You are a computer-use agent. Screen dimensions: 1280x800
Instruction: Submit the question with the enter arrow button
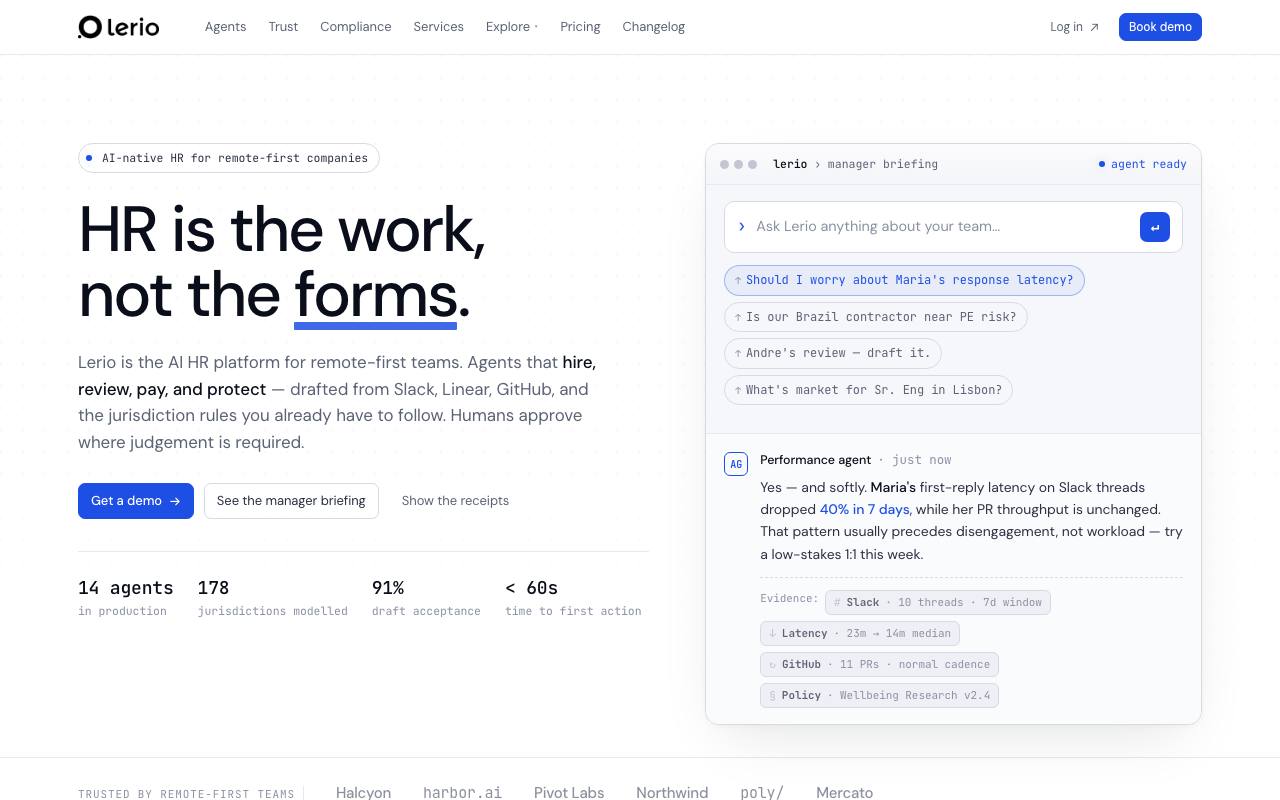1154,227
